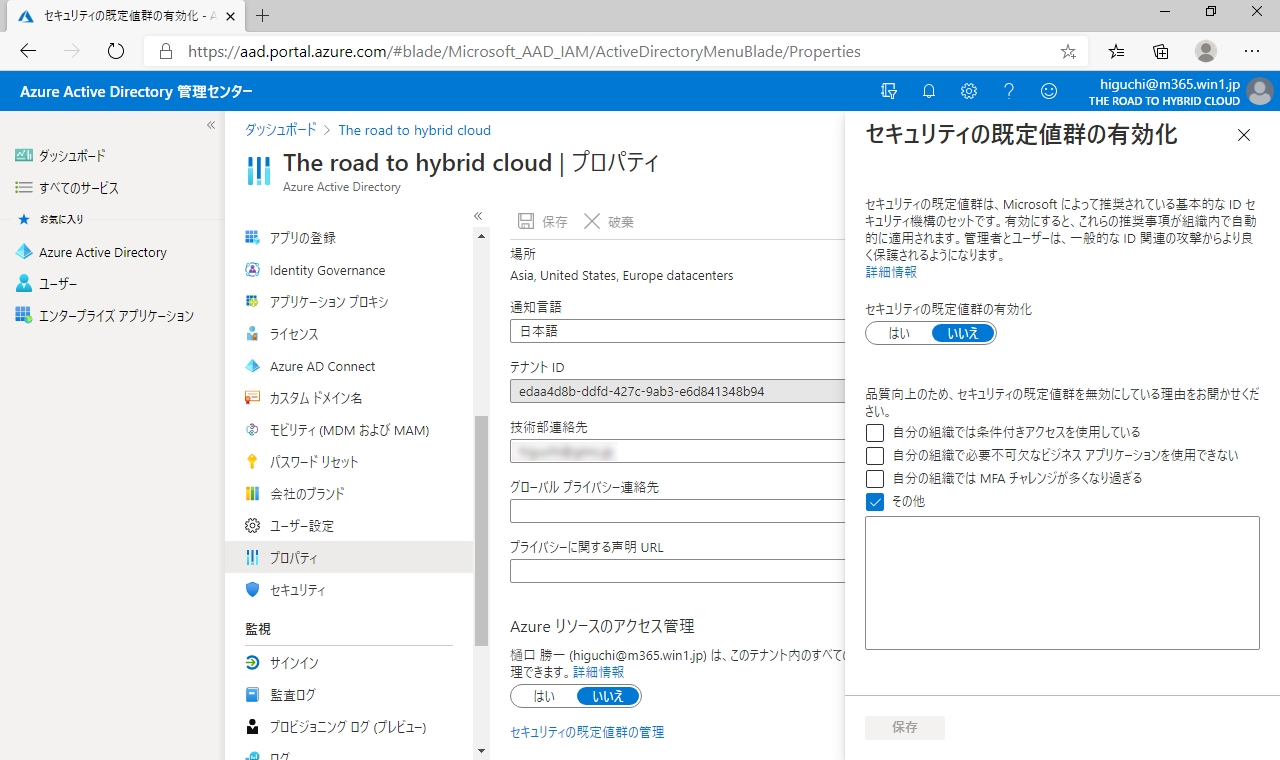
Task: Open the Cloud Shell portal icon
Action: (888, 91)
